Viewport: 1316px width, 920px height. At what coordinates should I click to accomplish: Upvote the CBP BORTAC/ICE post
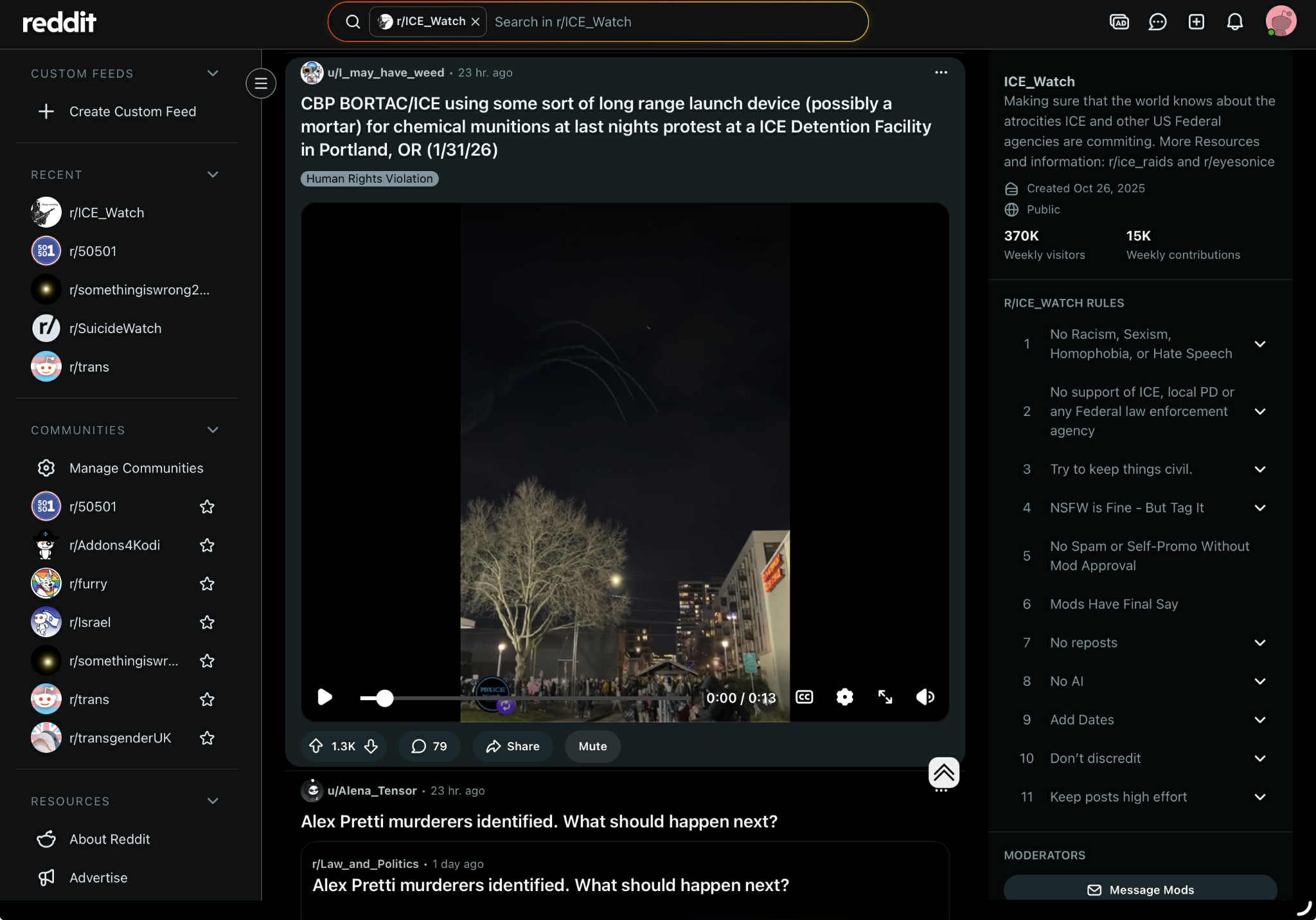(316, 746)
